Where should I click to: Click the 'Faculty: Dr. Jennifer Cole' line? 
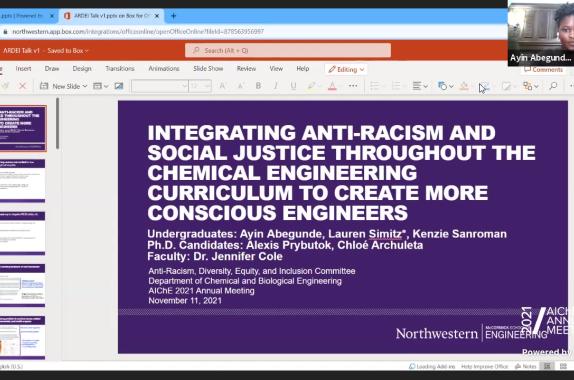215,256
